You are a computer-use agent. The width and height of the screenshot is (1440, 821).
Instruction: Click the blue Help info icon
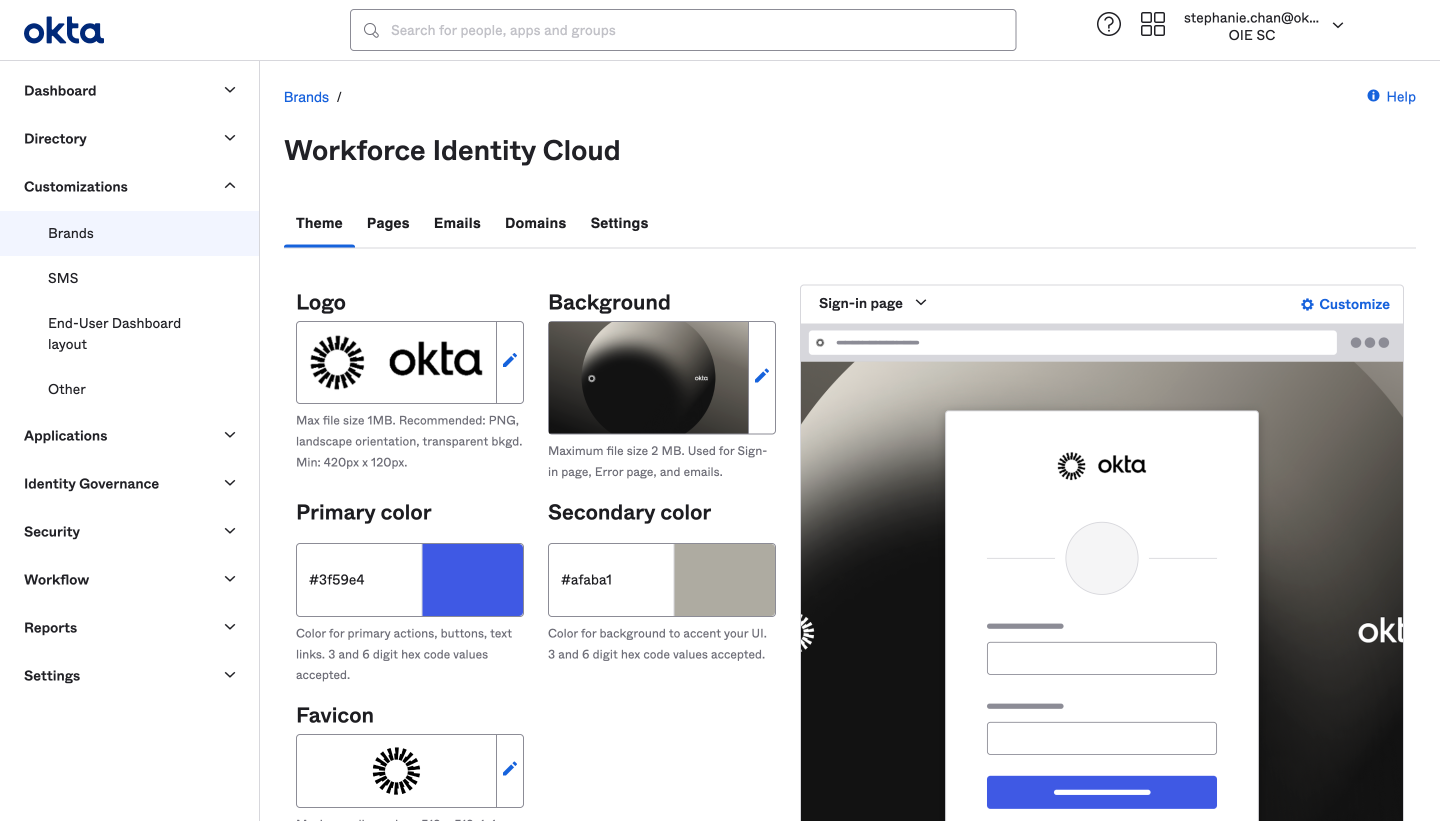coord(1373,96)
